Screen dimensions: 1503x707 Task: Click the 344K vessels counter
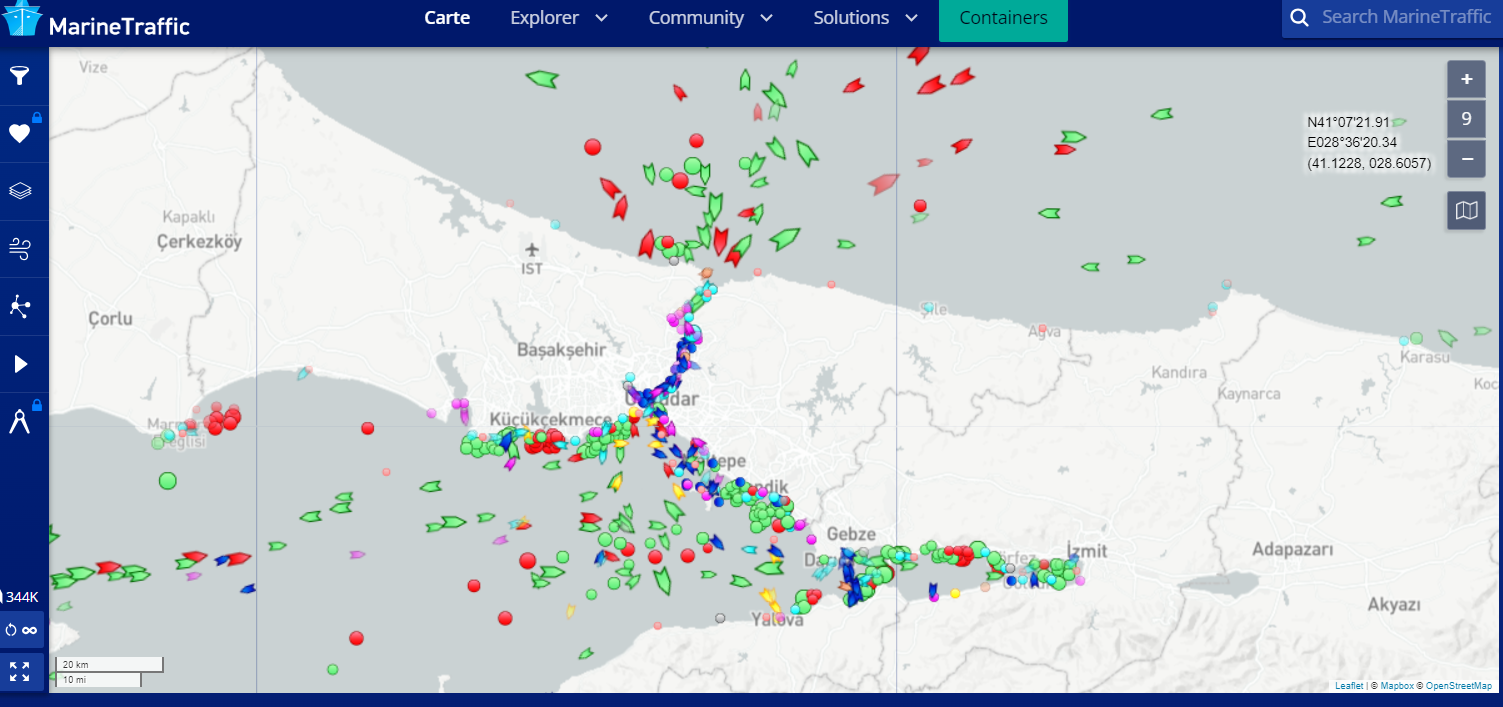point(20,597)
